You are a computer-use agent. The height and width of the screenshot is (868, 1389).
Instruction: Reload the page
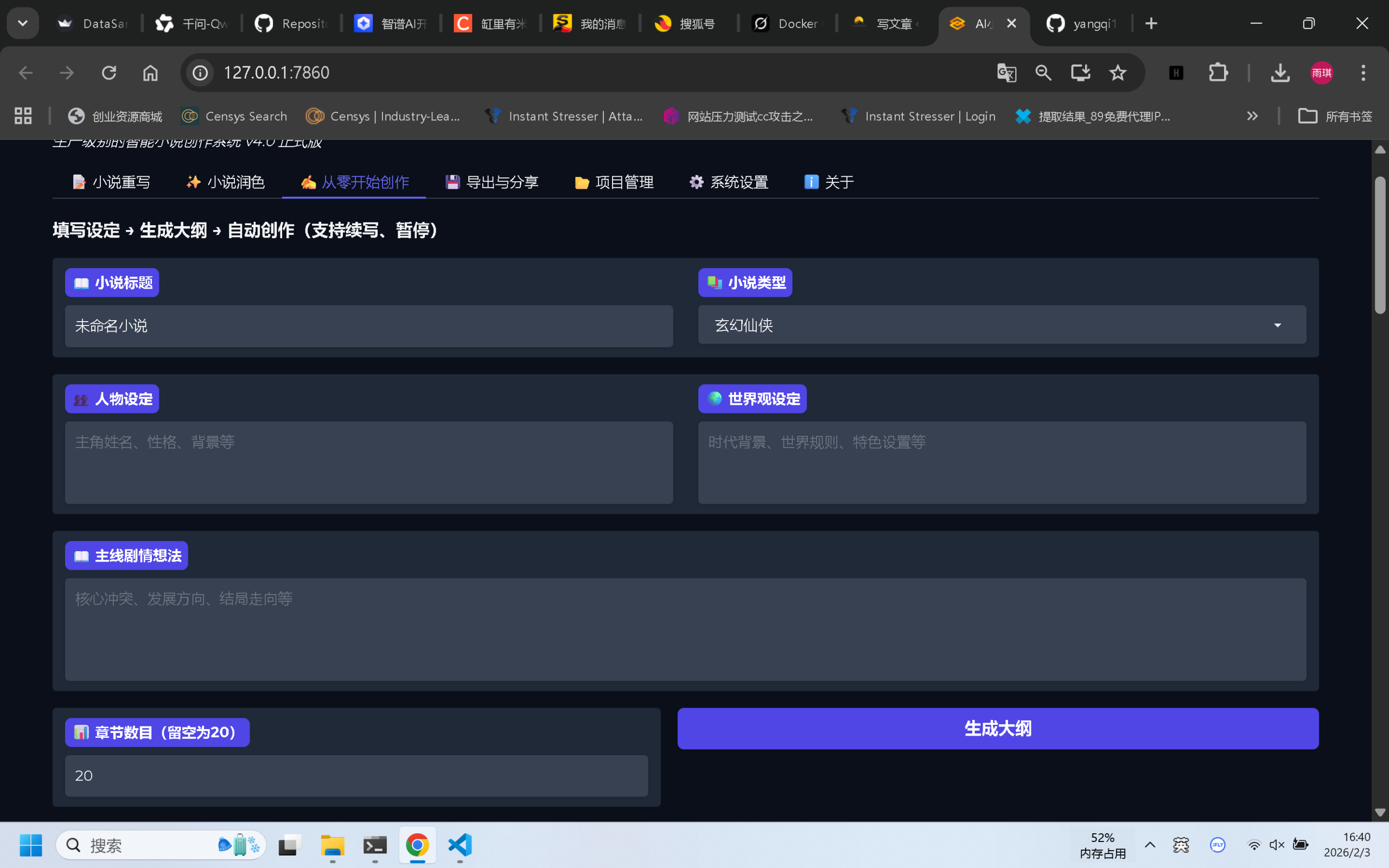109,73
